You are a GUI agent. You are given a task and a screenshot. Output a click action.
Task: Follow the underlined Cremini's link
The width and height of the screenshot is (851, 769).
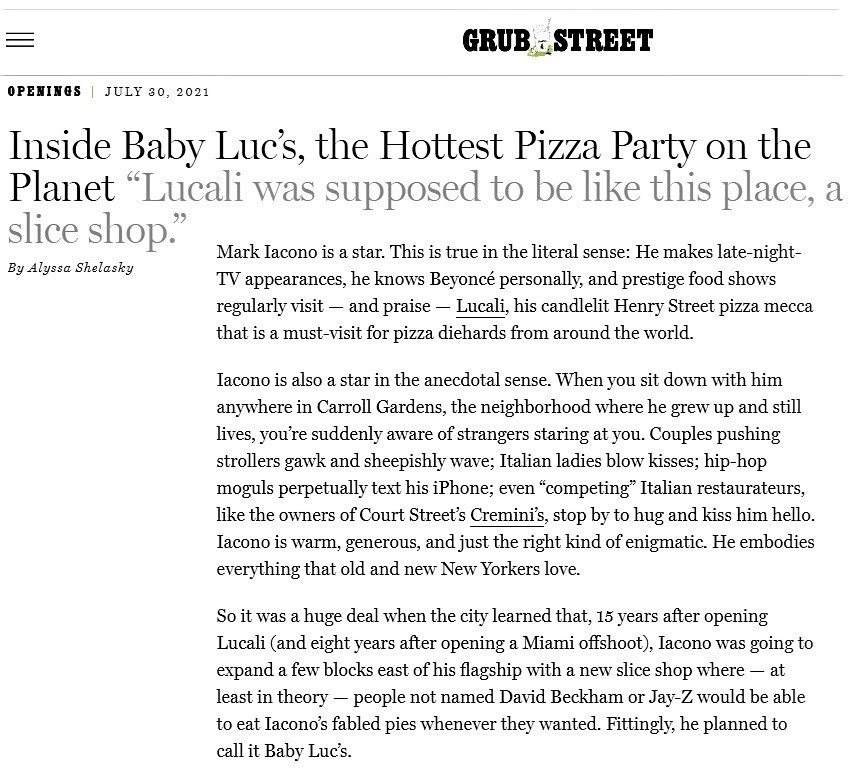tap(507, 516)
